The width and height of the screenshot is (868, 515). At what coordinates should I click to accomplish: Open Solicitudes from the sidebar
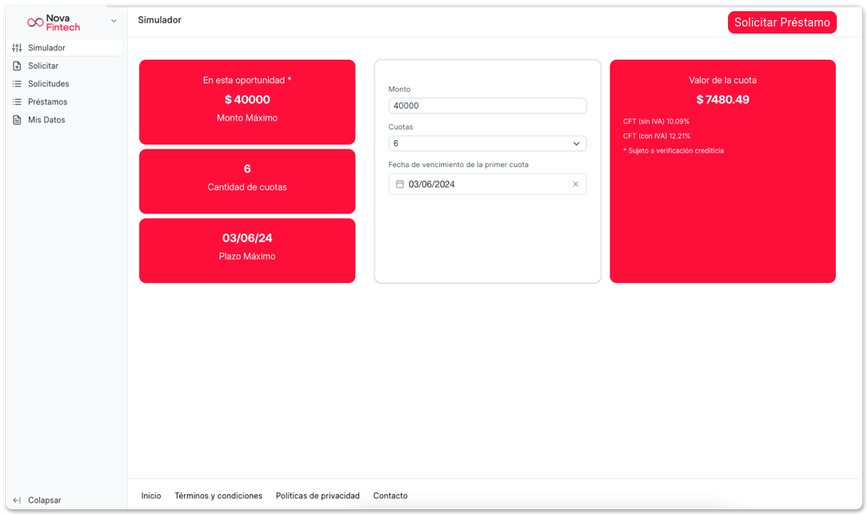(x=48, y=84)
